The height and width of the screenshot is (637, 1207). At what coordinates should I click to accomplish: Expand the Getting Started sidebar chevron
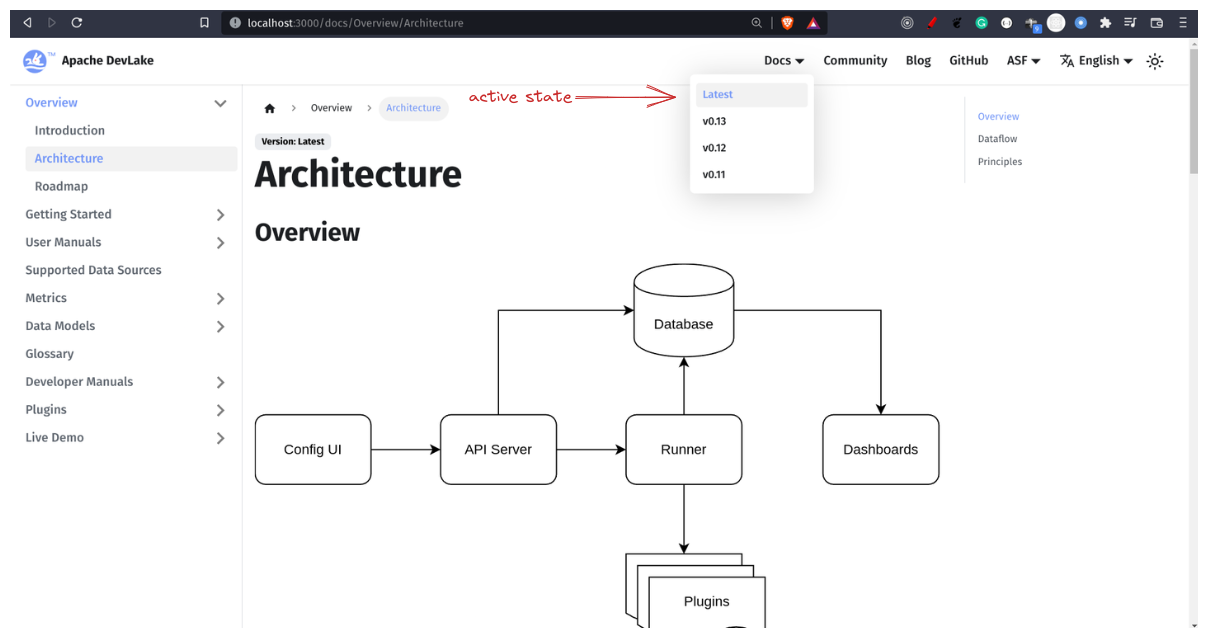coord(221,215)
